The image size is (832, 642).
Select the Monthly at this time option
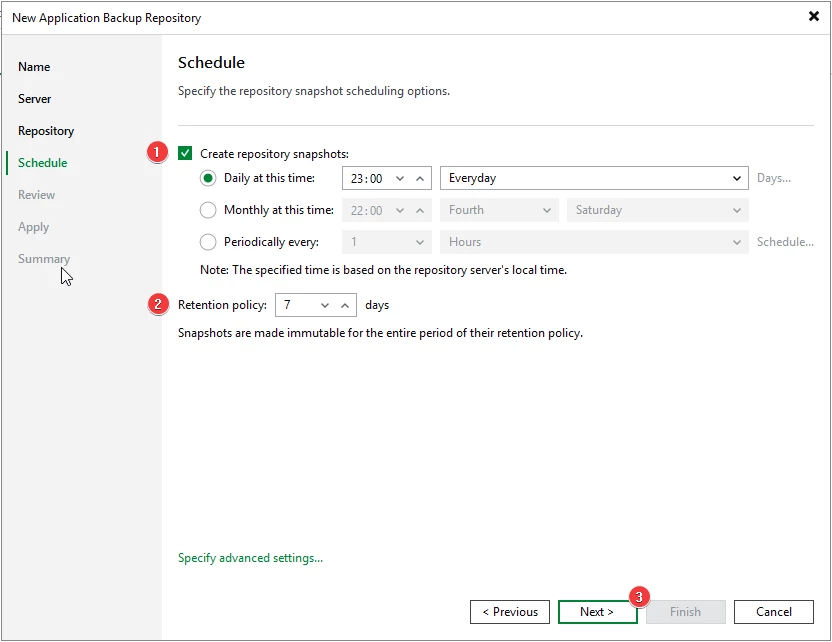click(x=208, y=210)
